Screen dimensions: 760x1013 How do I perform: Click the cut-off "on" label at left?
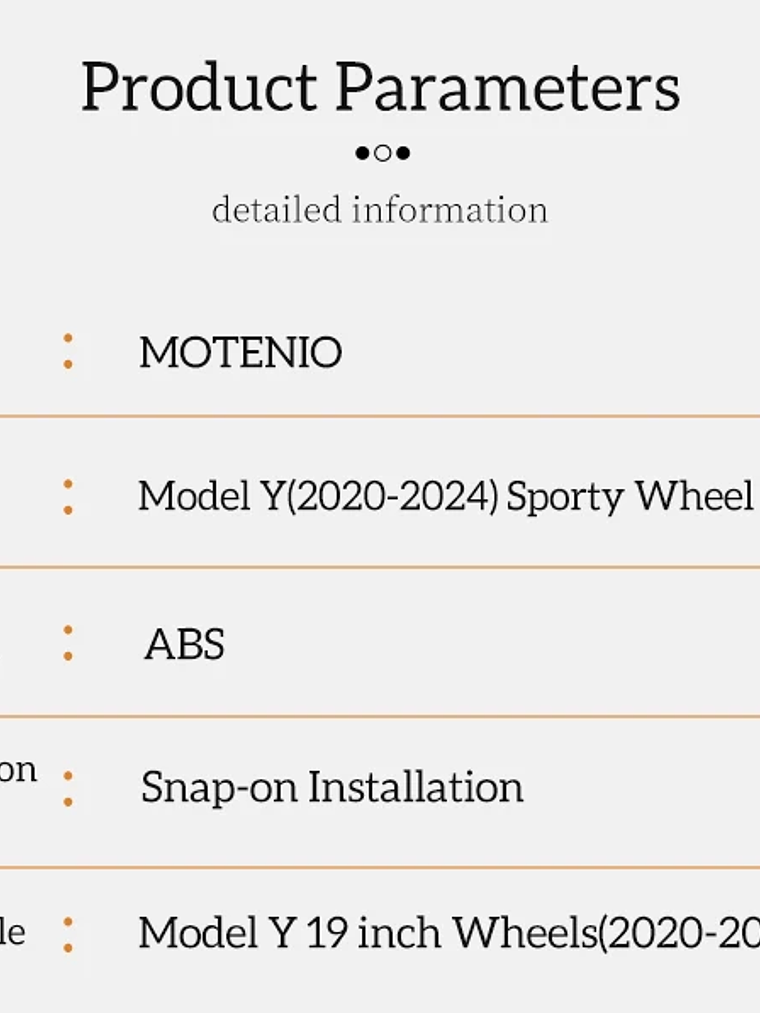18,771
